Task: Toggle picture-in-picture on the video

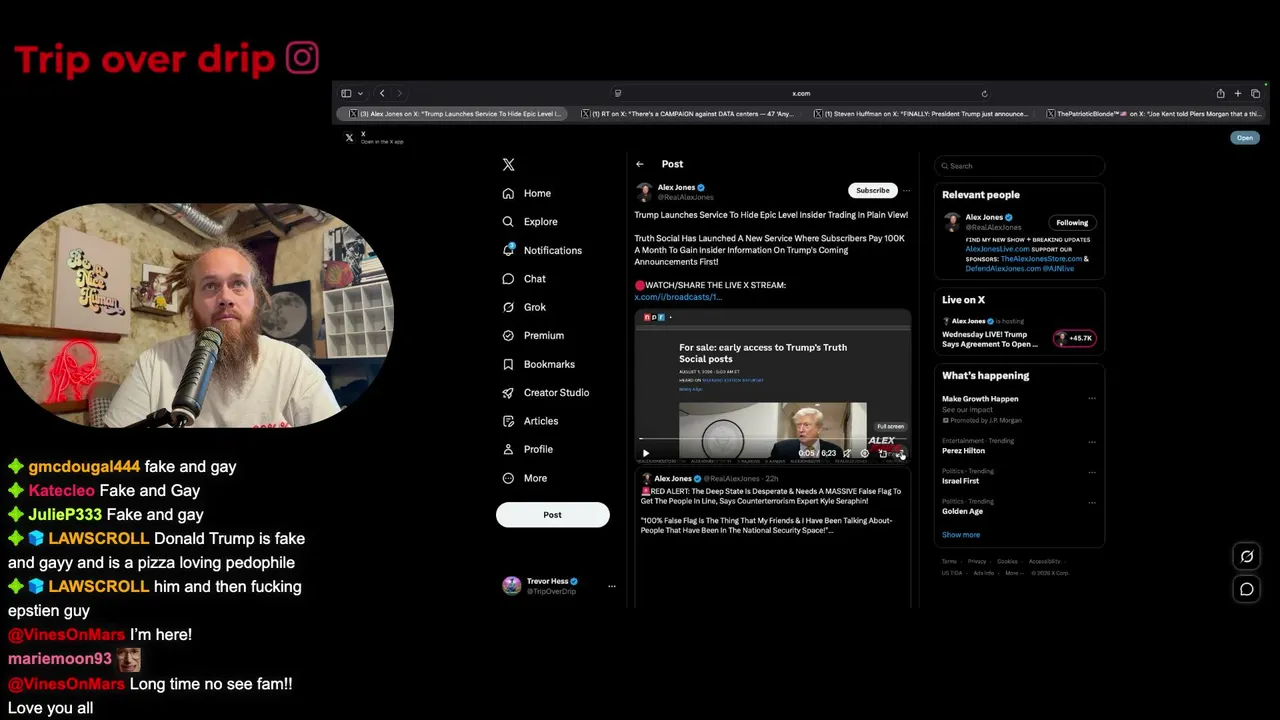Action: pyautogui.click(x=883, y=453)
